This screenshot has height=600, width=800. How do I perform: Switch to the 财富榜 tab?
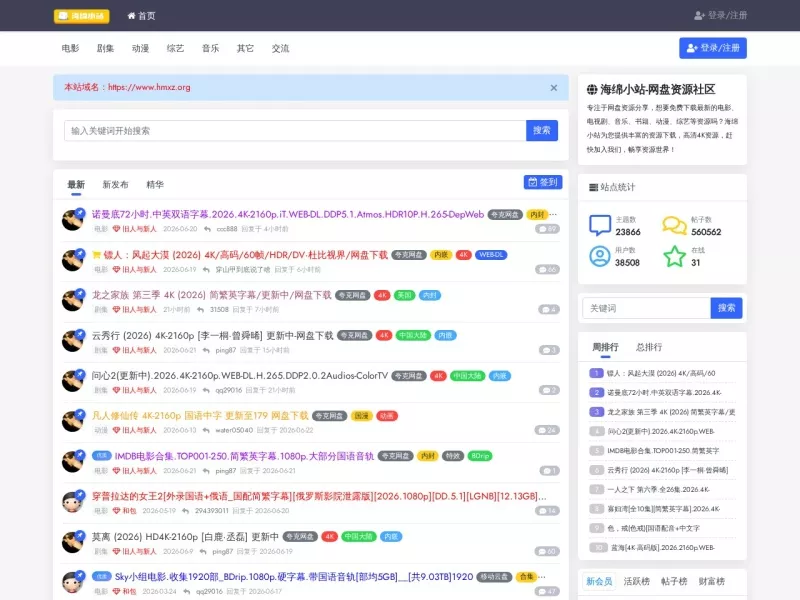click(x=712, y=582)
